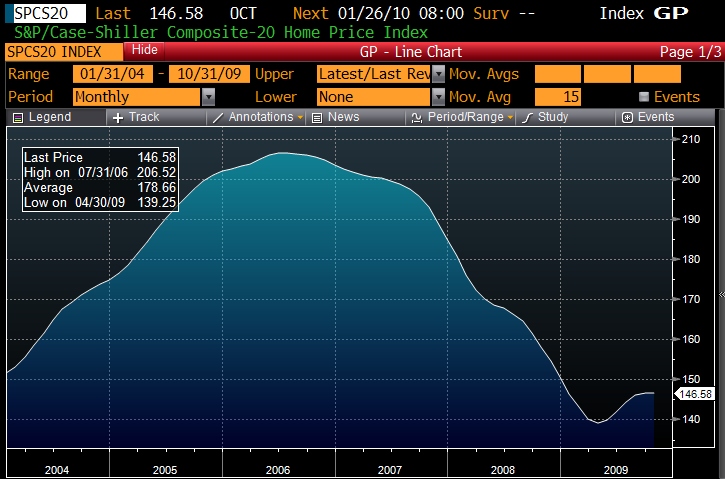Expand the Lower None dropdown

[438, 97]
